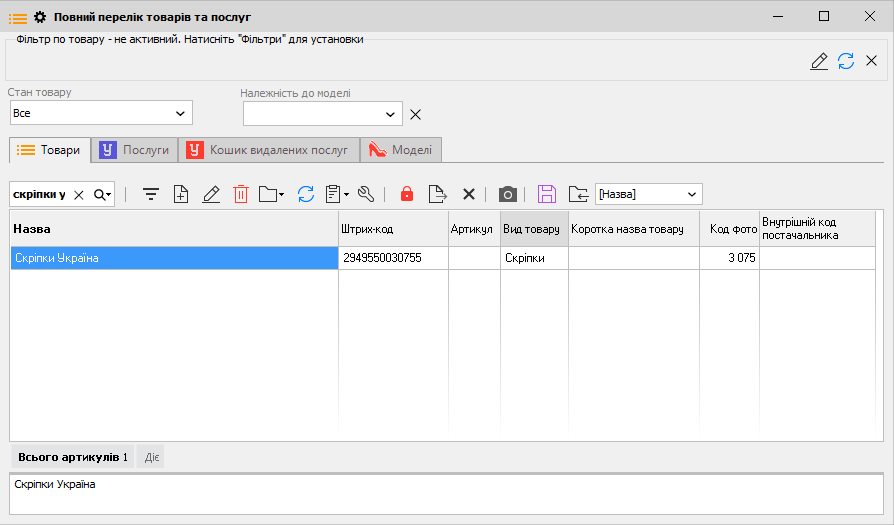Image resolution: width=894 pixels, height=525 pixels.
Task: Edit filter with top-right pencil icon
Action: pos(819,61)
